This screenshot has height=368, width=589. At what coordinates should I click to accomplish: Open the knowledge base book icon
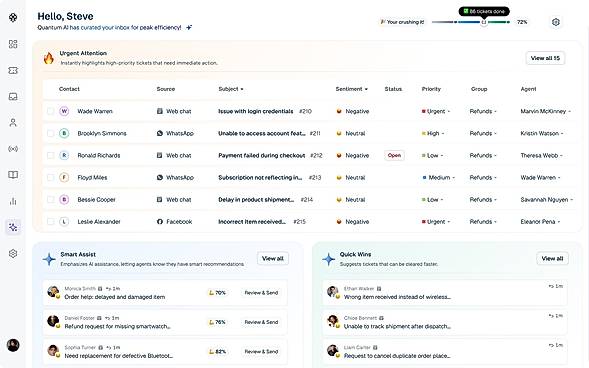[13, 175]
